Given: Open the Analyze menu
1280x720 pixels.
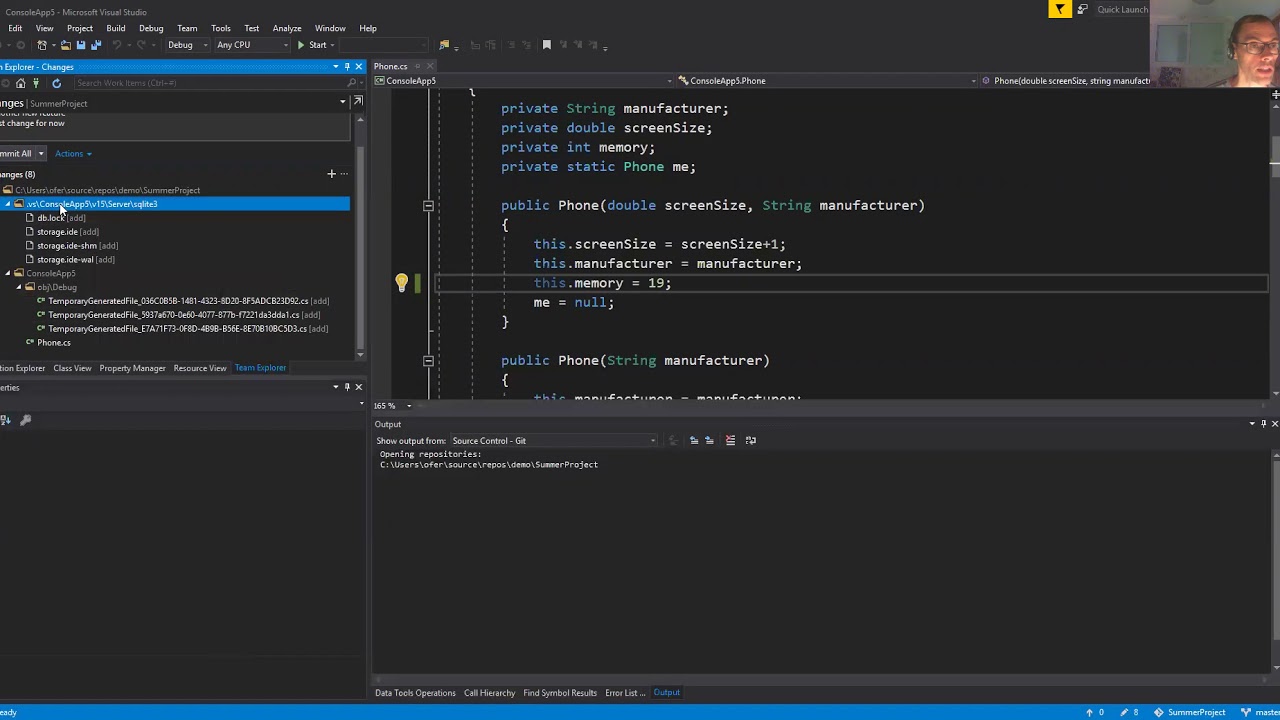Looking at the screenshot, I should click(287, 28).
